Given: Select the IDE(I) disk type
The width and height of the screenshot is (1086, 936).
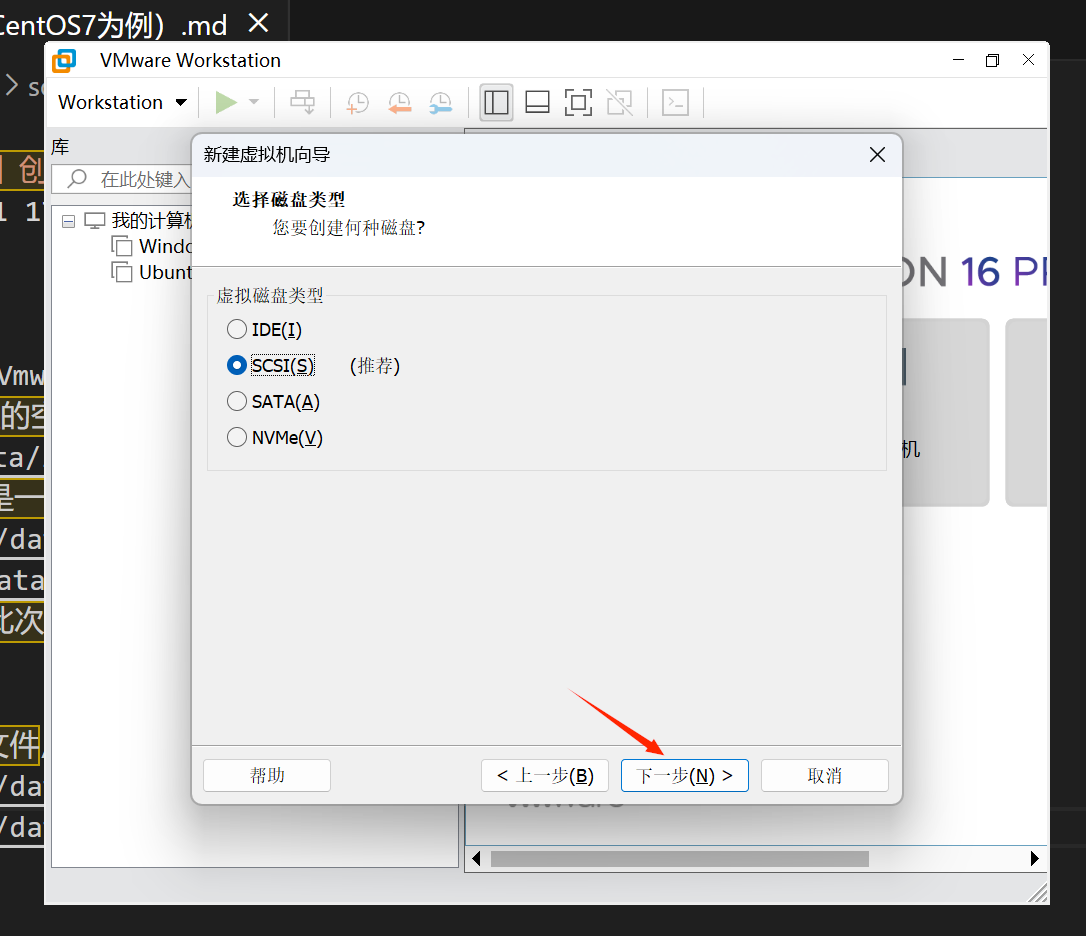Looking at the screenshot, I should [x=265, y=329].
